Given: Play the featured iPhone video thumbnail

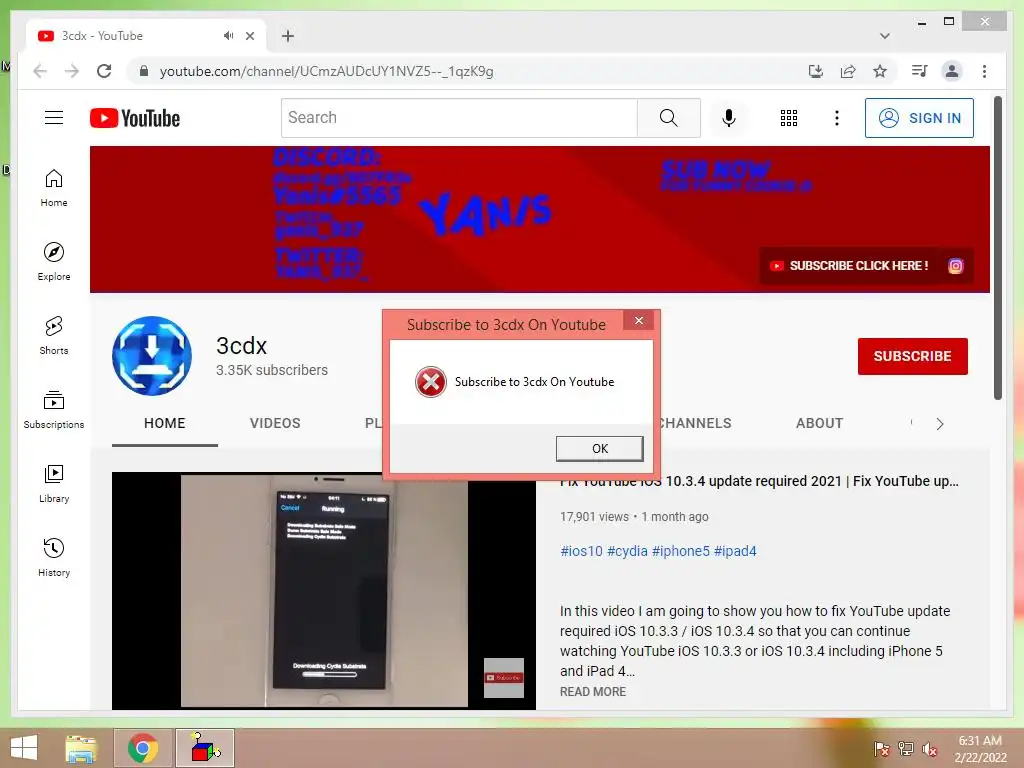Looking at the screenshot, I should coord(323,590).
